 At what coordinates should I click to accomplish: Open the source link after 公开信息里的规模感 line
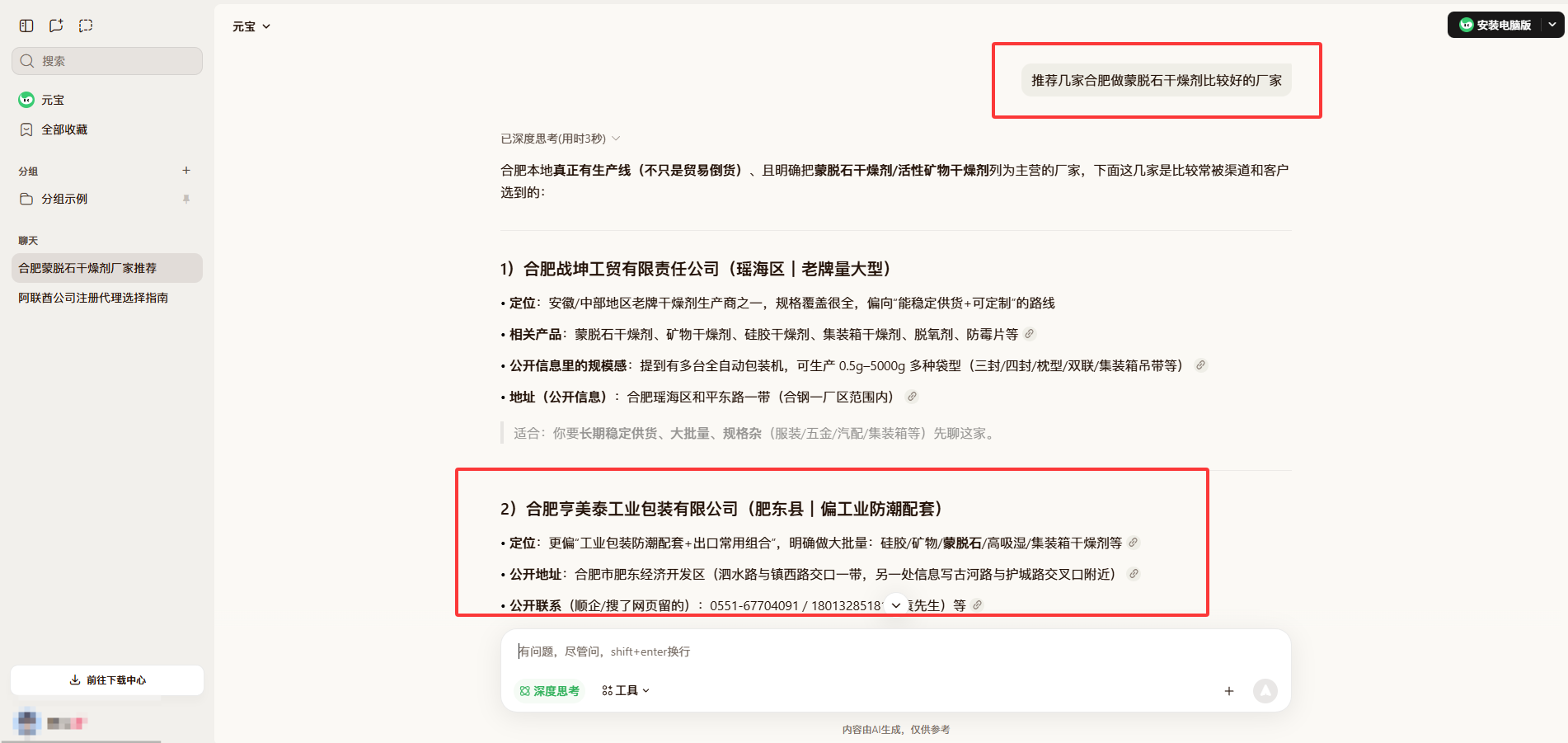coord(1201,365)
